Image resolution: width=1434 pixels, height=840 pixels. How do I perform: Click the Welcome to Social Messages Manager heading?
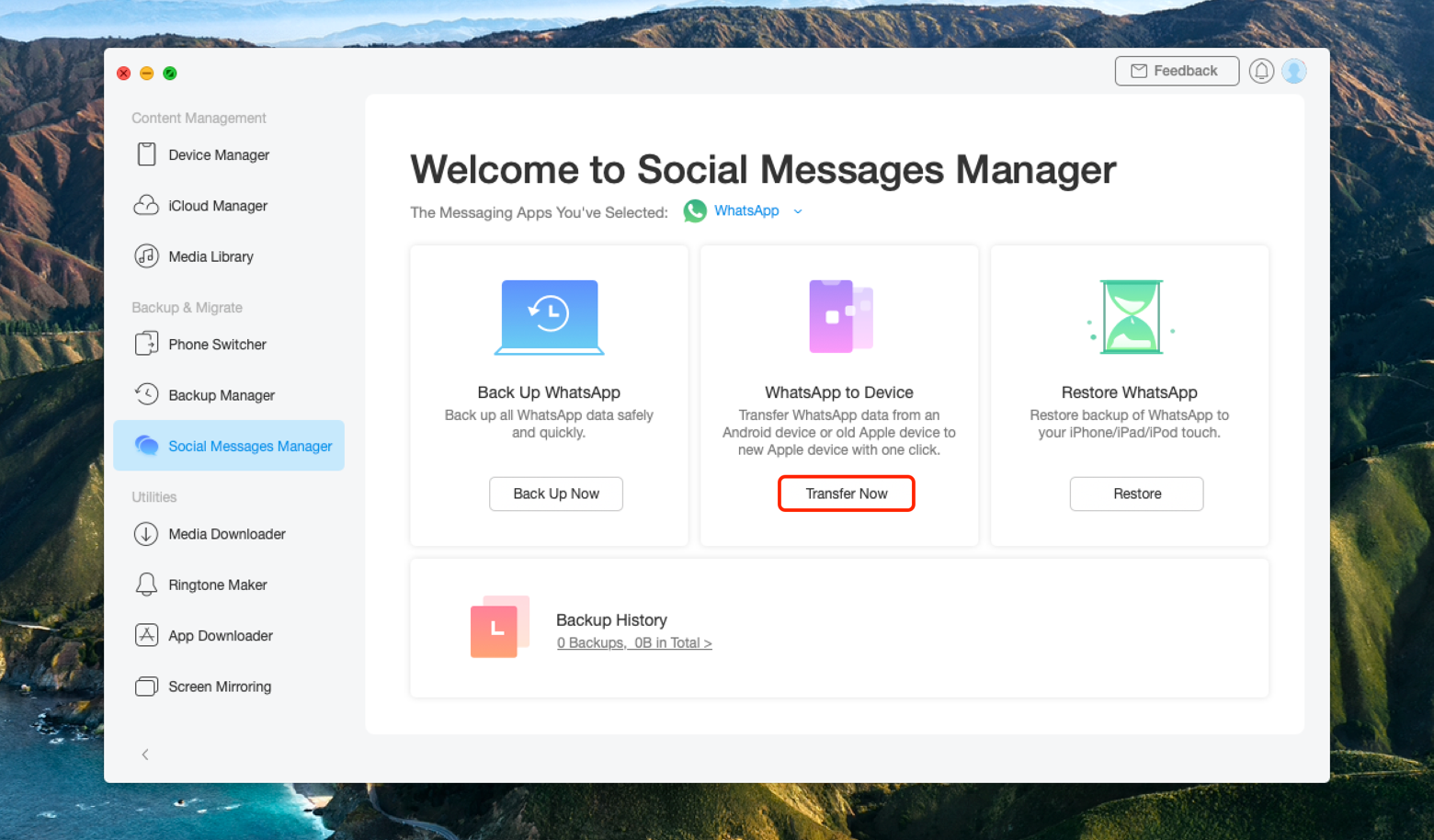[x=763, y=169]
